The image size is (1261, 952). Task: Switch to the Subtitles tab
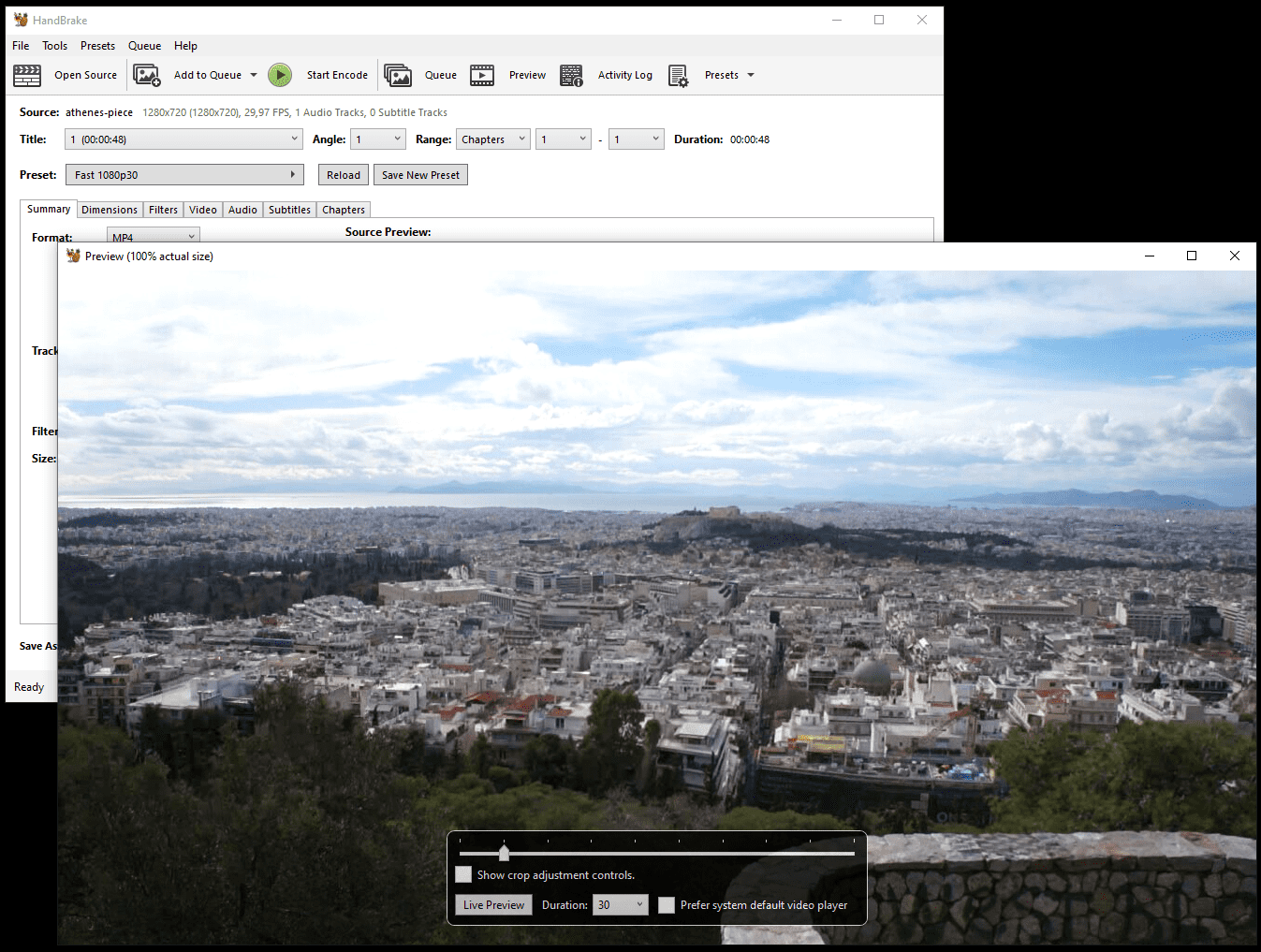pyautogui.click(x=289, y=210)
